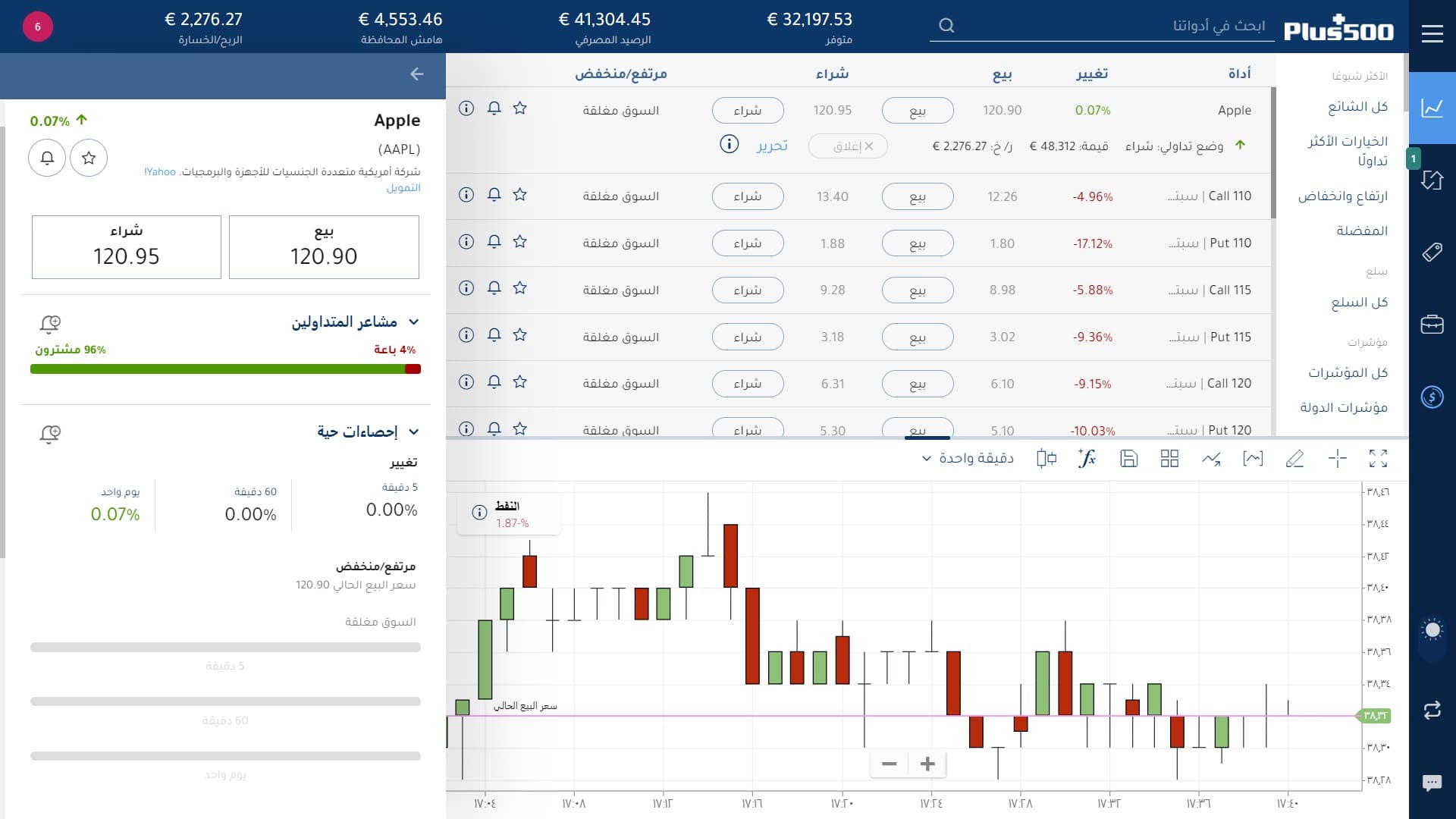The width and height of the screenshot is (1456, 819).
Task: Expand chart to fullscreen
Action: [x=1378, y=458]
